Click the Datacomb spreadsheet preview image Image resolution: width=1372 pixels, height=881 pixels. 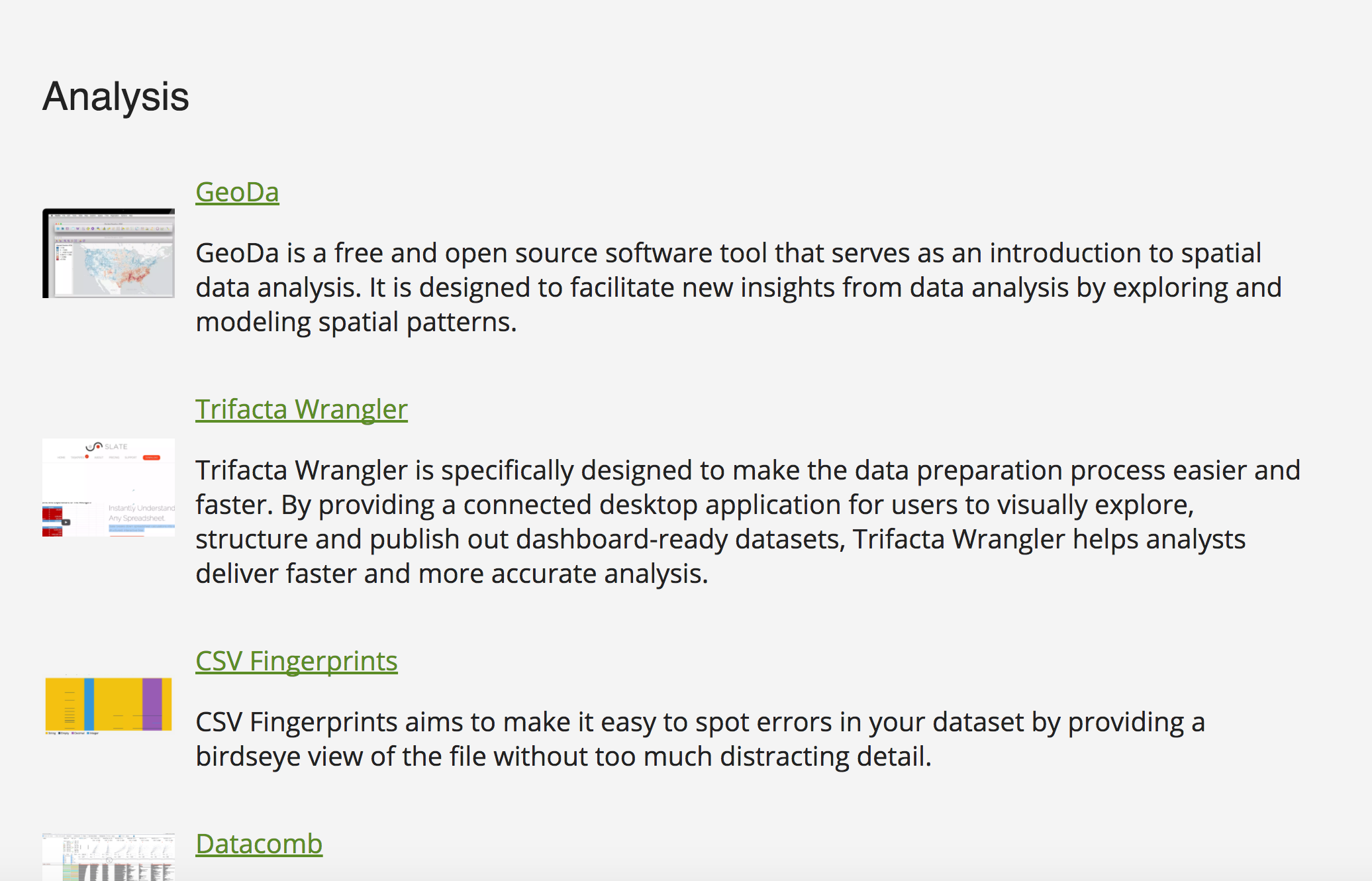[108, 858]
